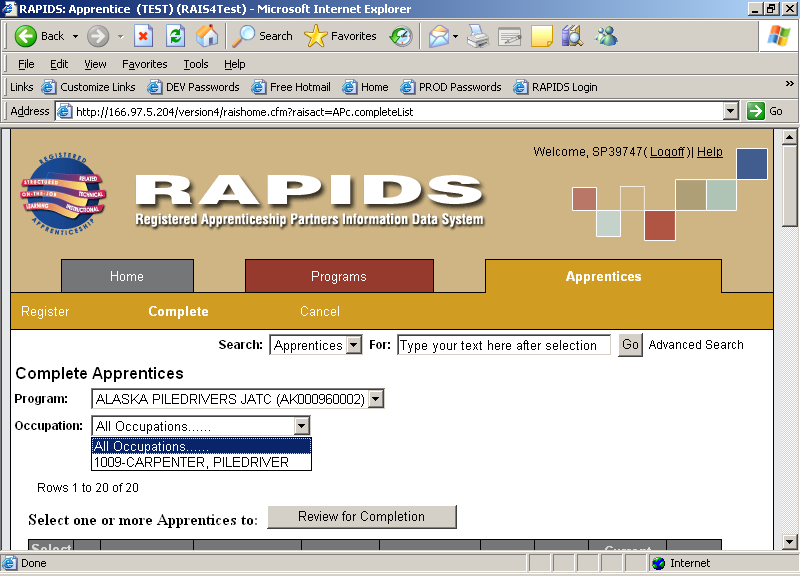Click the green Go arrow icon

point(756,111)
